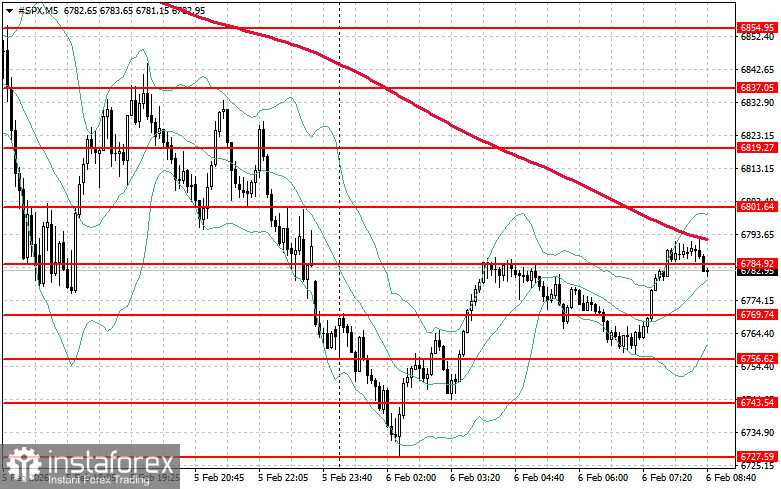Viewport: 781px width, 489px height.
Task: Click the 6 Feb 07:20 time label
Action: [666, 478]
